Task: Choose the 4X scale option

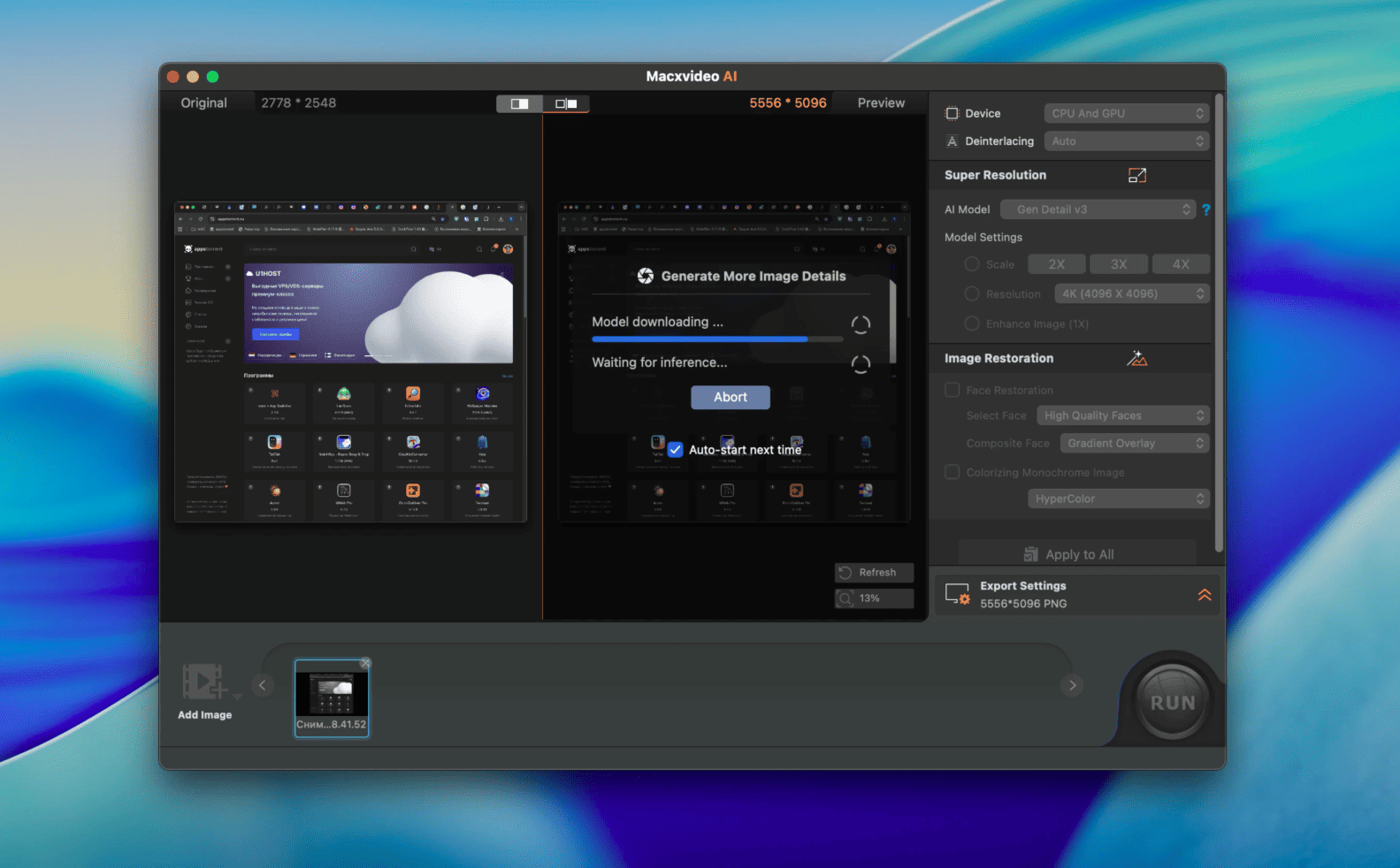Action: point(1181,263)
